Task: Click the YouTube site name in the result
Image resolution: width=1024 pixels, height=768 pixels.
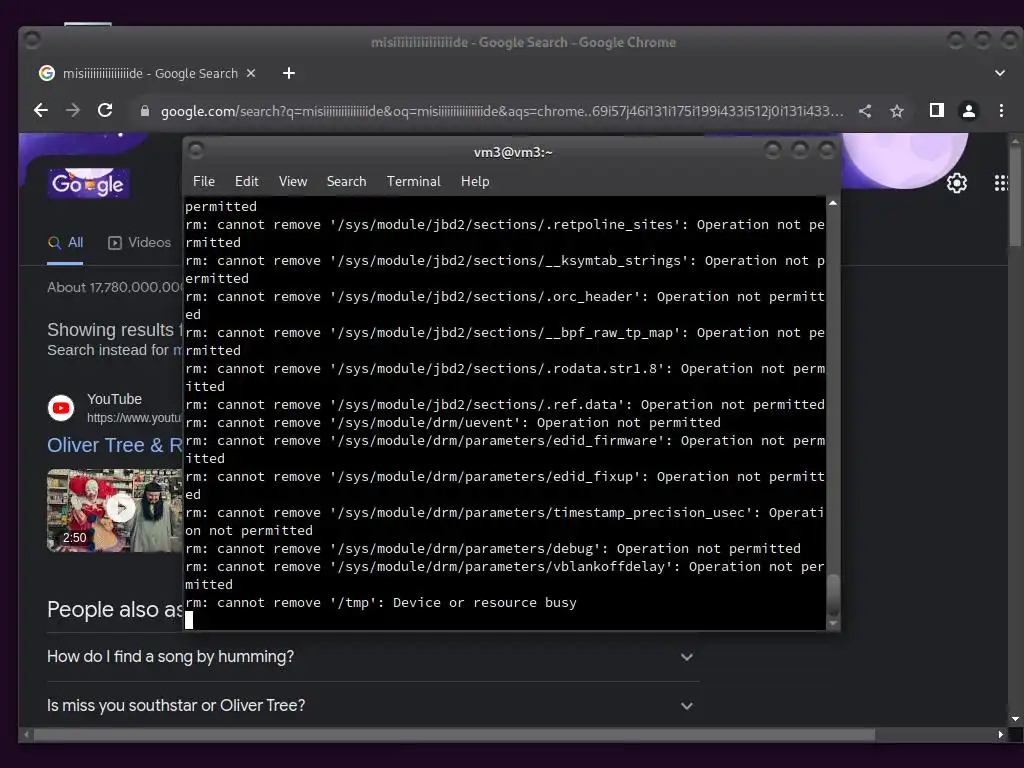Action: [x=114, y=399]
